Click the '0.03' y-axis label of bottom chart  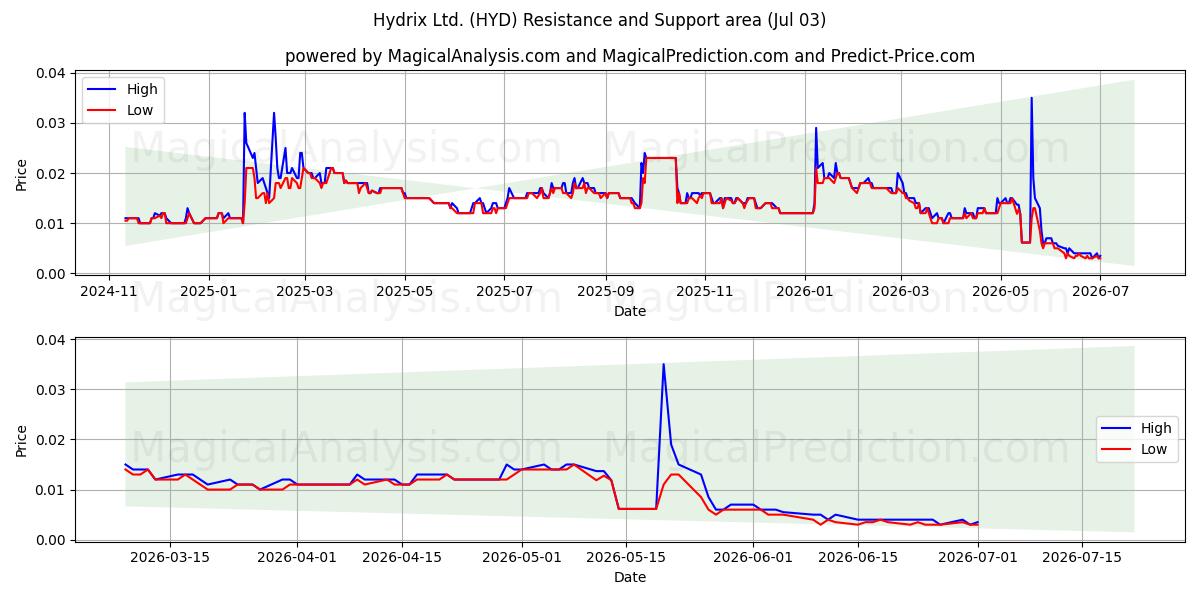(x=51, y=390)
